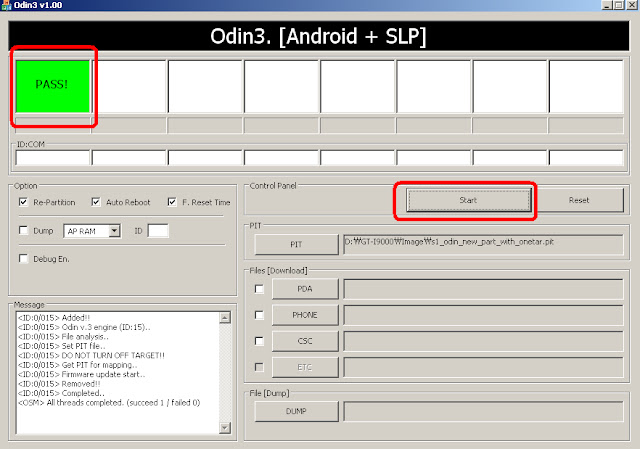Check the PDA file checkbox
This screenshot has height=449, width=640.
[259, 289]
